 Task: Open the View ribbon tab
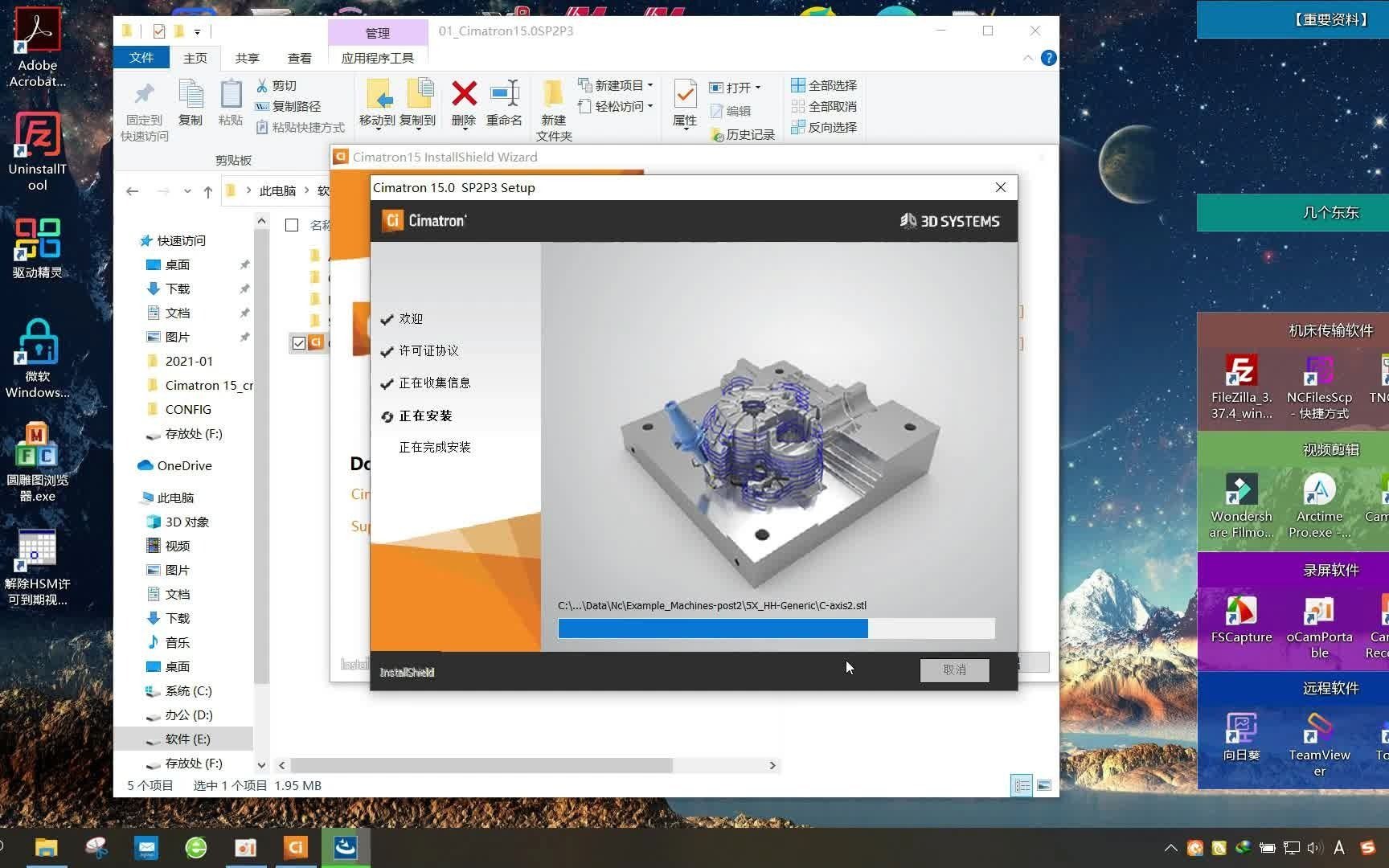pyautogui.click(x=299, y=58)
